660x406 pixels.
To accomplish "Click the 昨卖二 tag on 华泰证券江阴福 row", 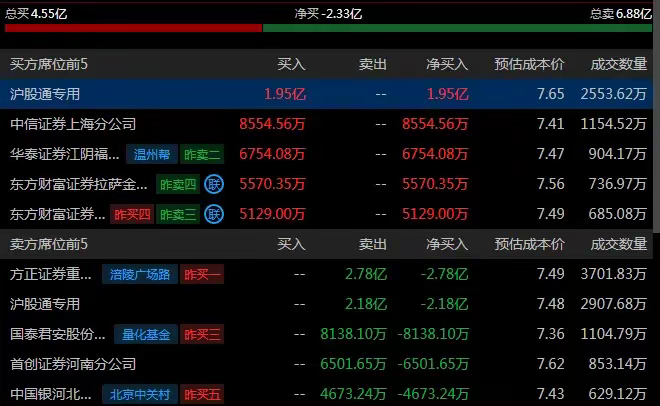I will tap(202, 154).
